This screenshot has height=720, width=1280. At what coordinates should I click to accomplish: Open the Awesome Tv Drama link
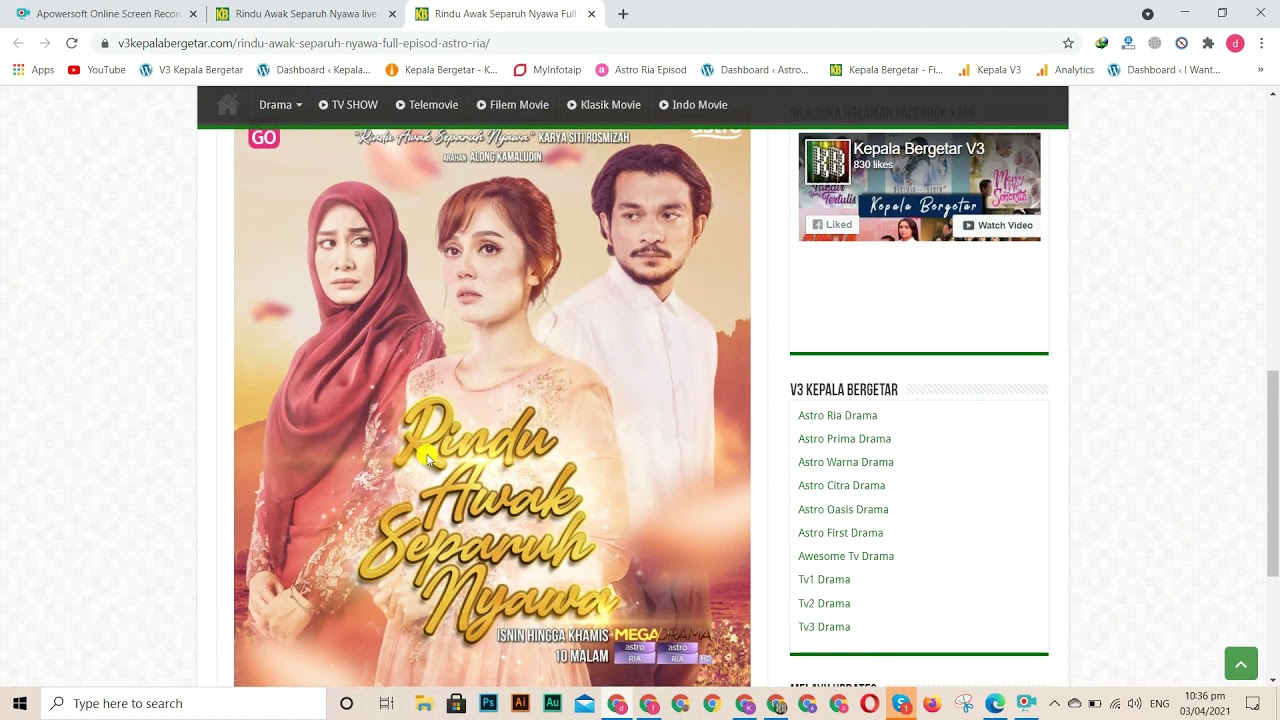[x=846, y=556]
